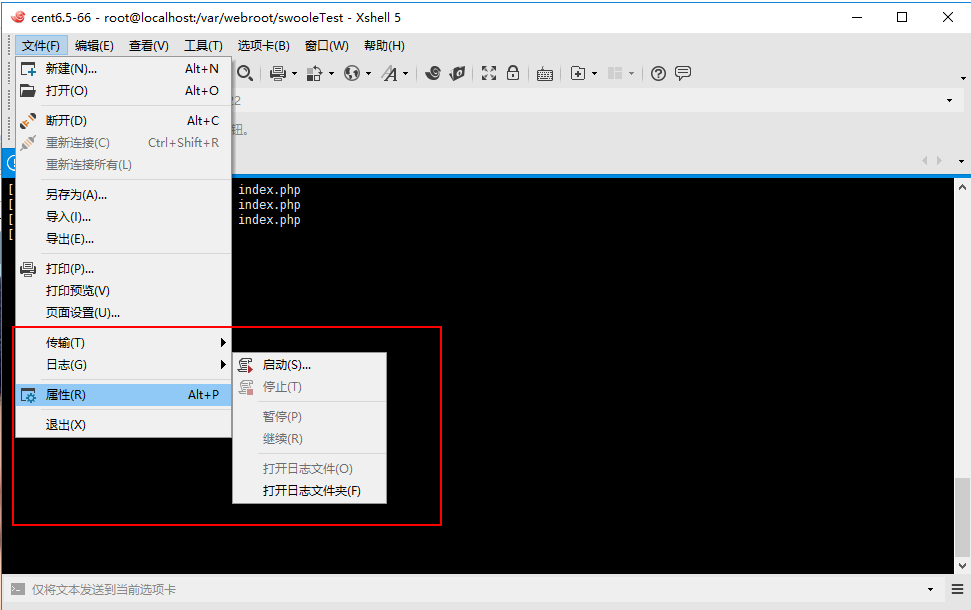Expand the globe encoding dropdown arrow
The width and height of the screenshot is (971, 610).
(368, 74)
